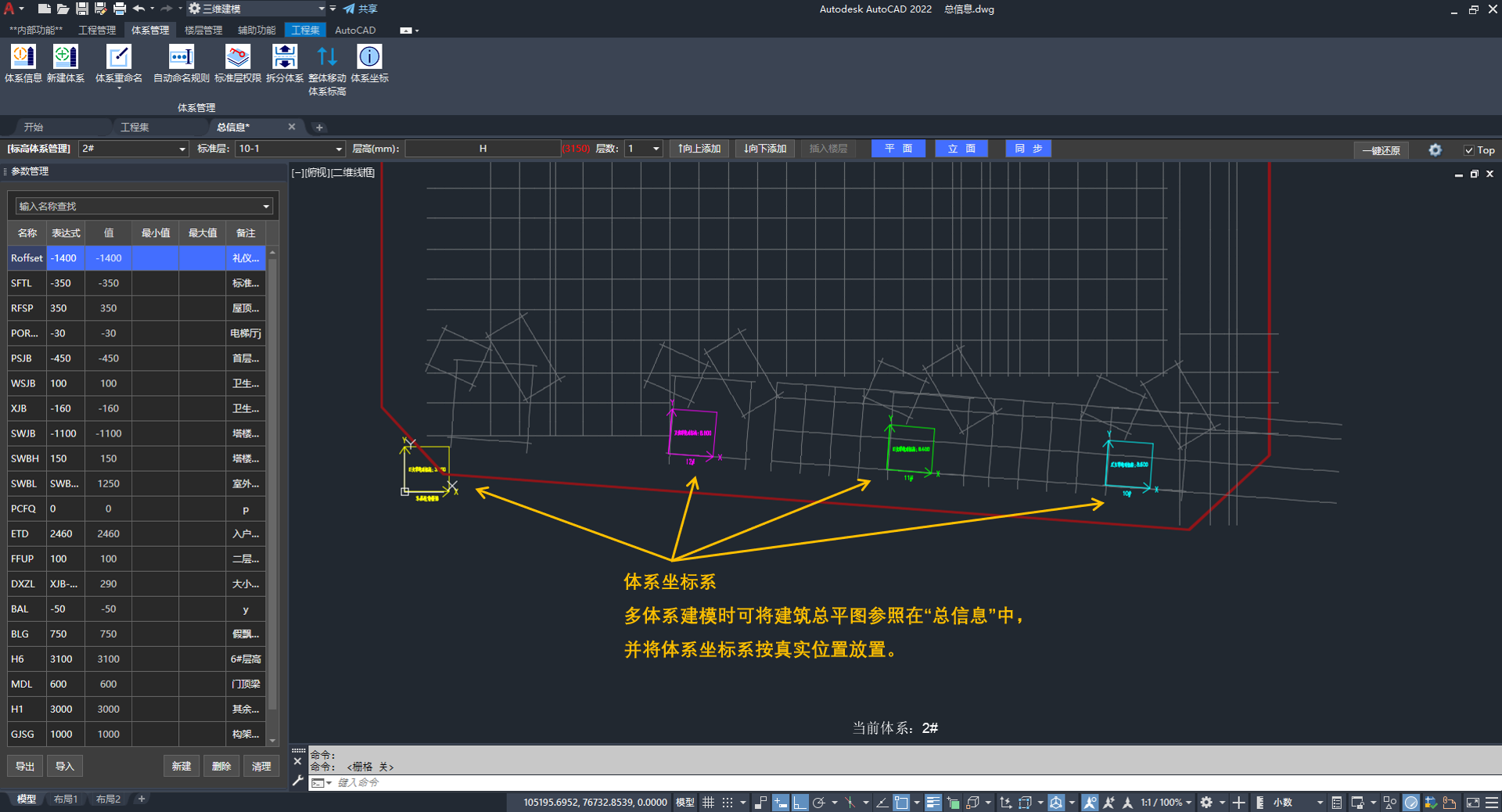The image size is (1502, 812).
Task: Toggle grid display in the status bar
Action: click(x=708, y=803)
